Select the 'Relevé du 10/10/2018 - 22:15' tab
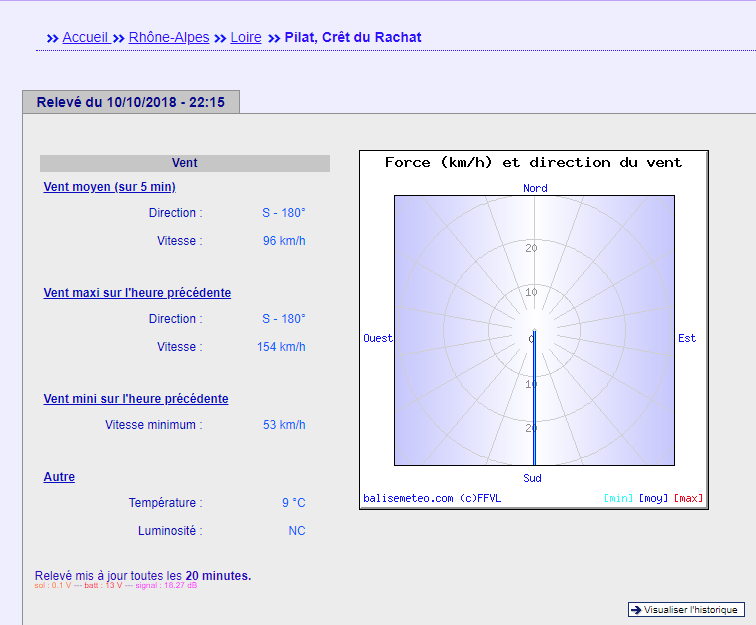The width and height of the screenshot is (756, 625). [x=131, y=102]
